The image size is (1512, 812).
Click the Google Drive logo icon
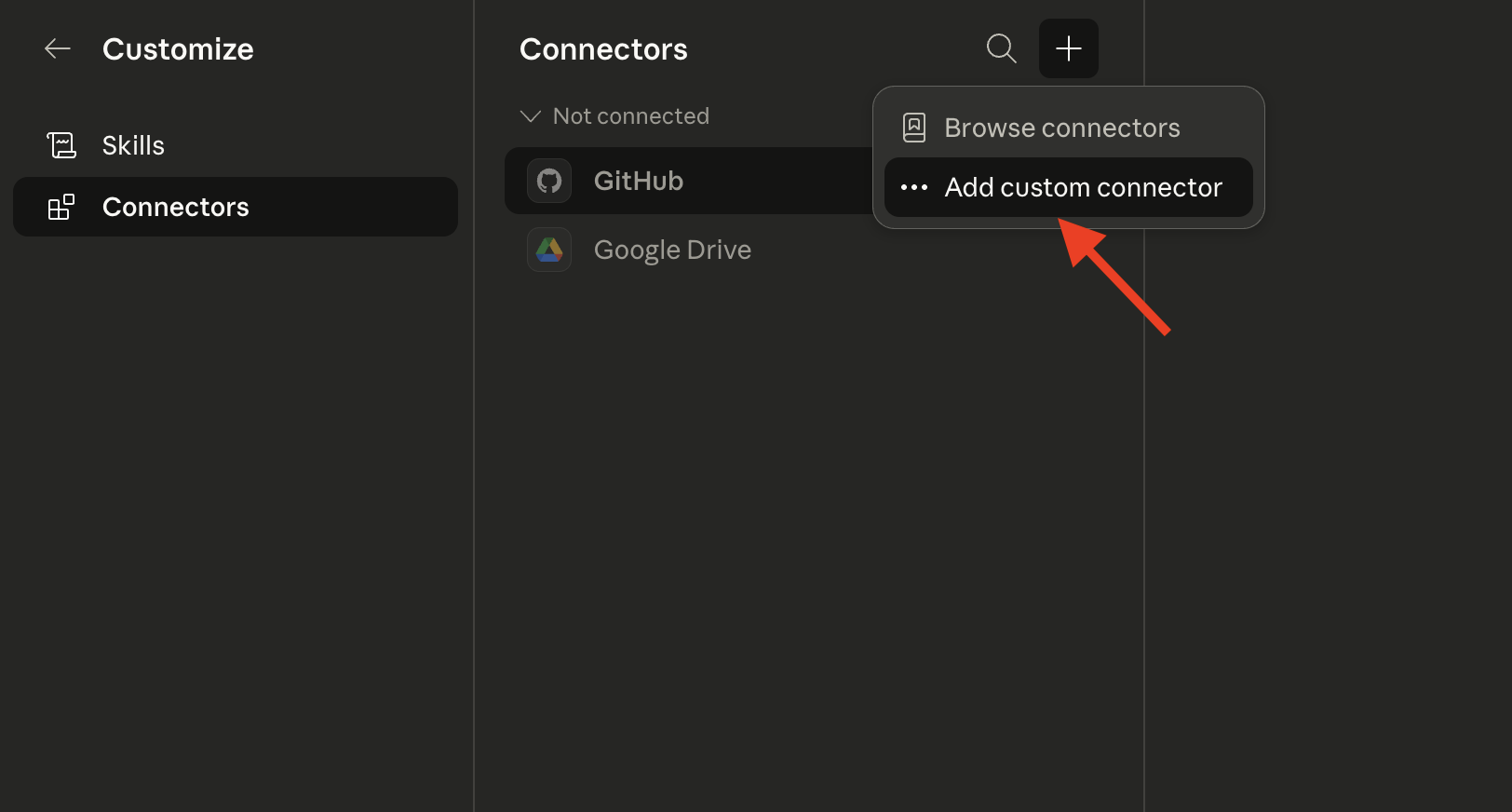[x=549, y=250]
